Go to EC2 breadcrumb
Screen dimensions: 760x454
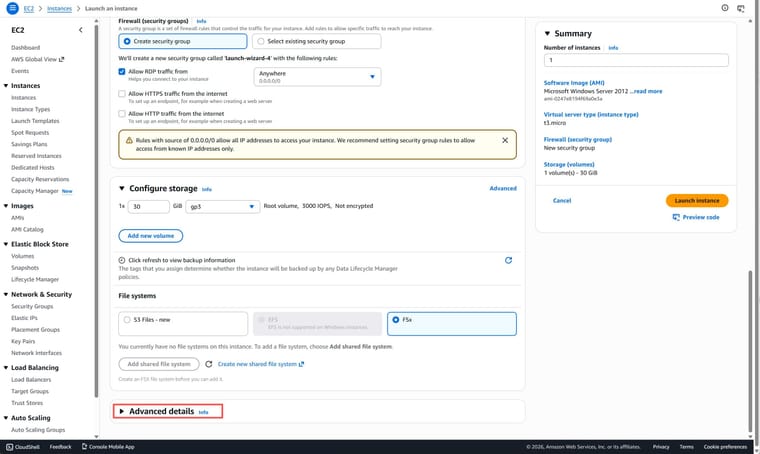tap(29, 8)
